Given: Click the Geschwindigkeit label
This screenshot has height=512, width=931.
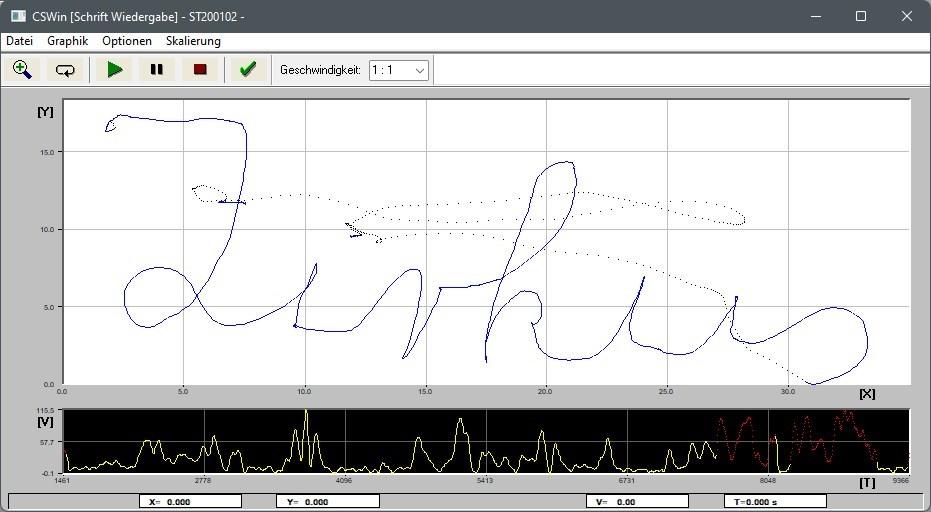Looking at the screenshot, I should pyautogui.click(x=320, y=70).
